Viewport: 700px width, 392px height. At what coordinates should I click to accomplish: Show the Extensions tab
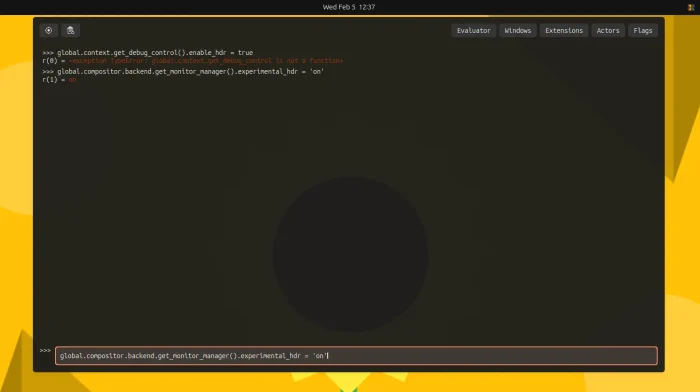[564, 30]
